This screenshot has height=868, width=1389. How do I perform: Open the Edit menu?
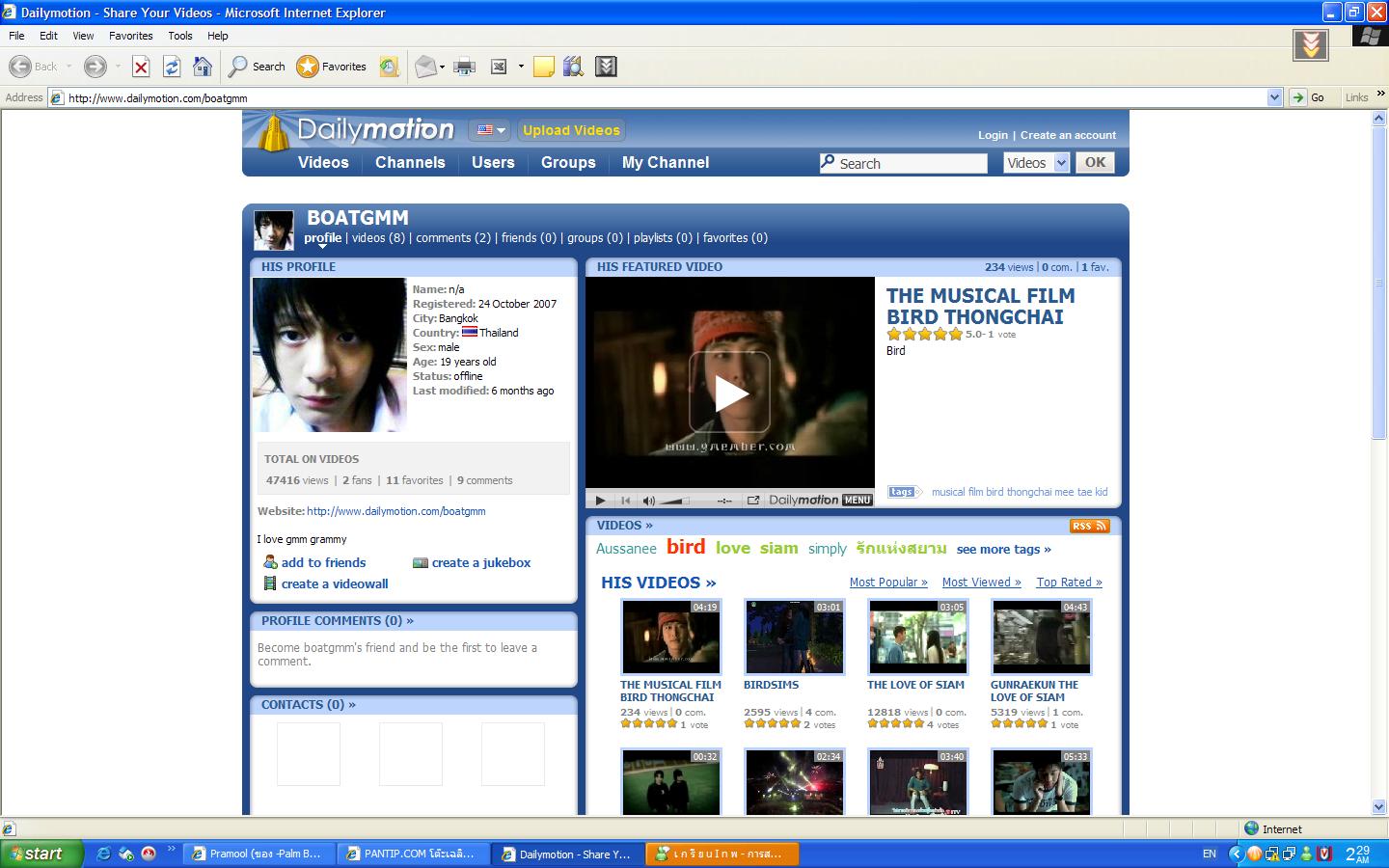48,36
